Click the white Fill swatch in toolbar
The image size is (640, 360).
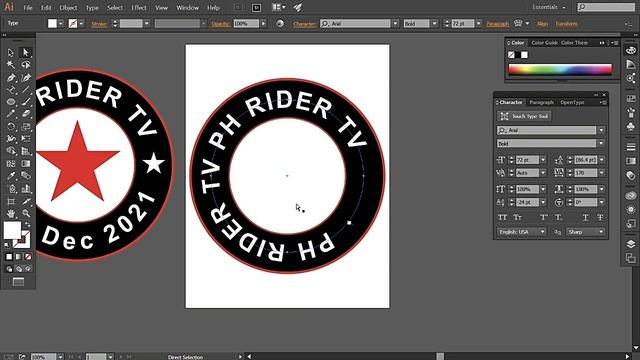click(x=12, y=230)
